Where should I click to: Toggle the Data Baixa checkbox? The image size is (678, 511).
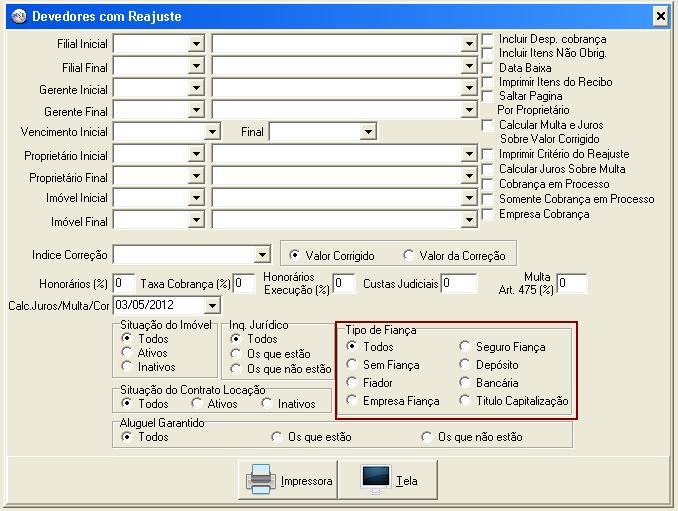click(x=487, y=68)
